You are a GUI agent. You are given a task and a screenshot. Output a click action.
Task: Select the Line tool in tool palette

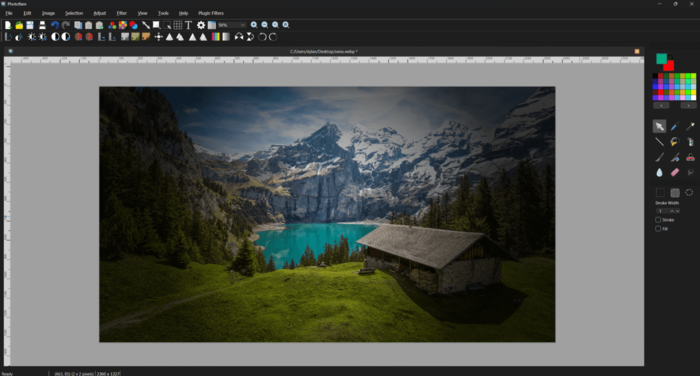pos(659,142)
